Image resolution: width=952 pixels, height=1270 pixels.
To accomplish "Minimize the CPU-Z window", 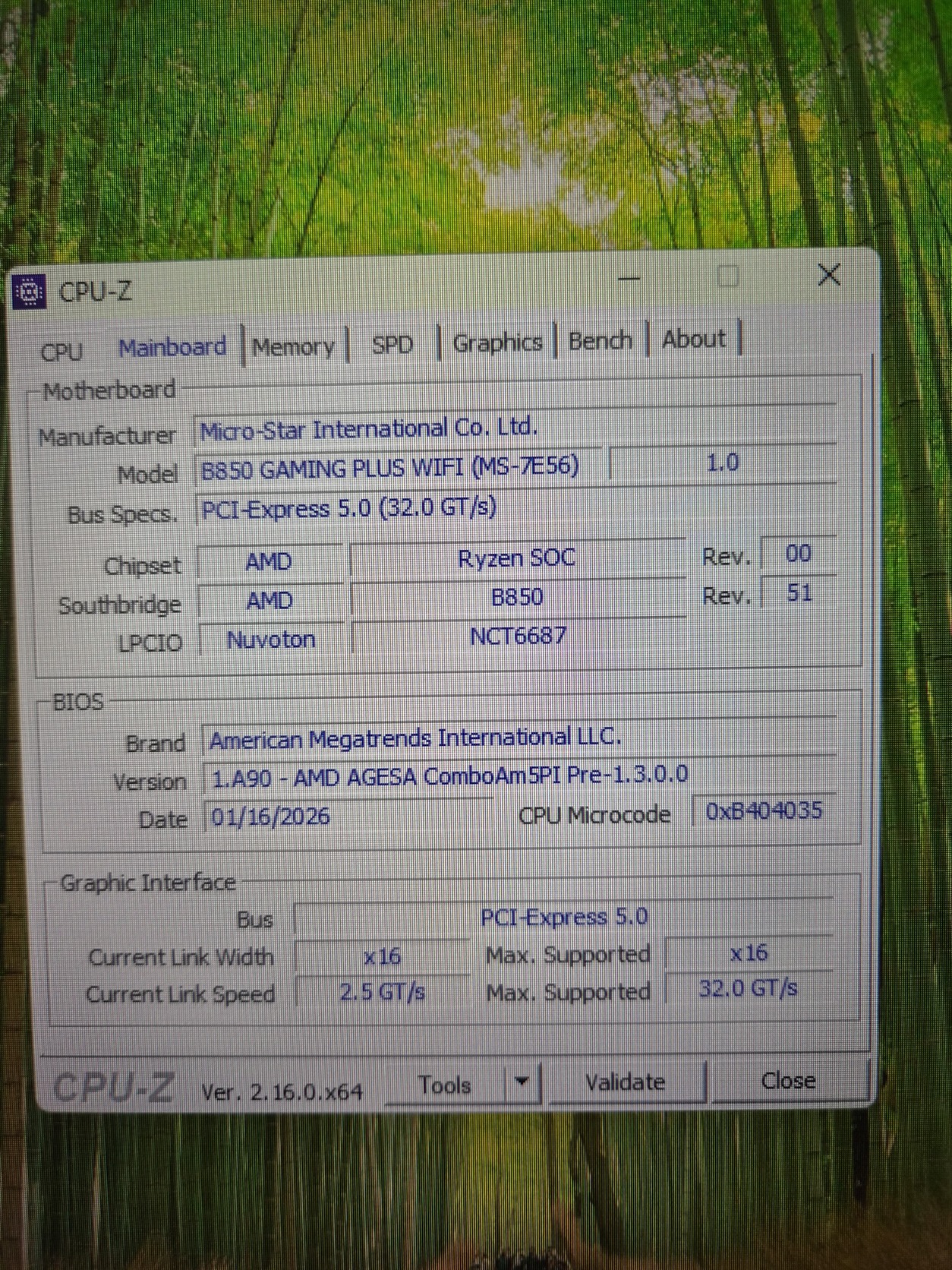I will [x=629, y=278].
